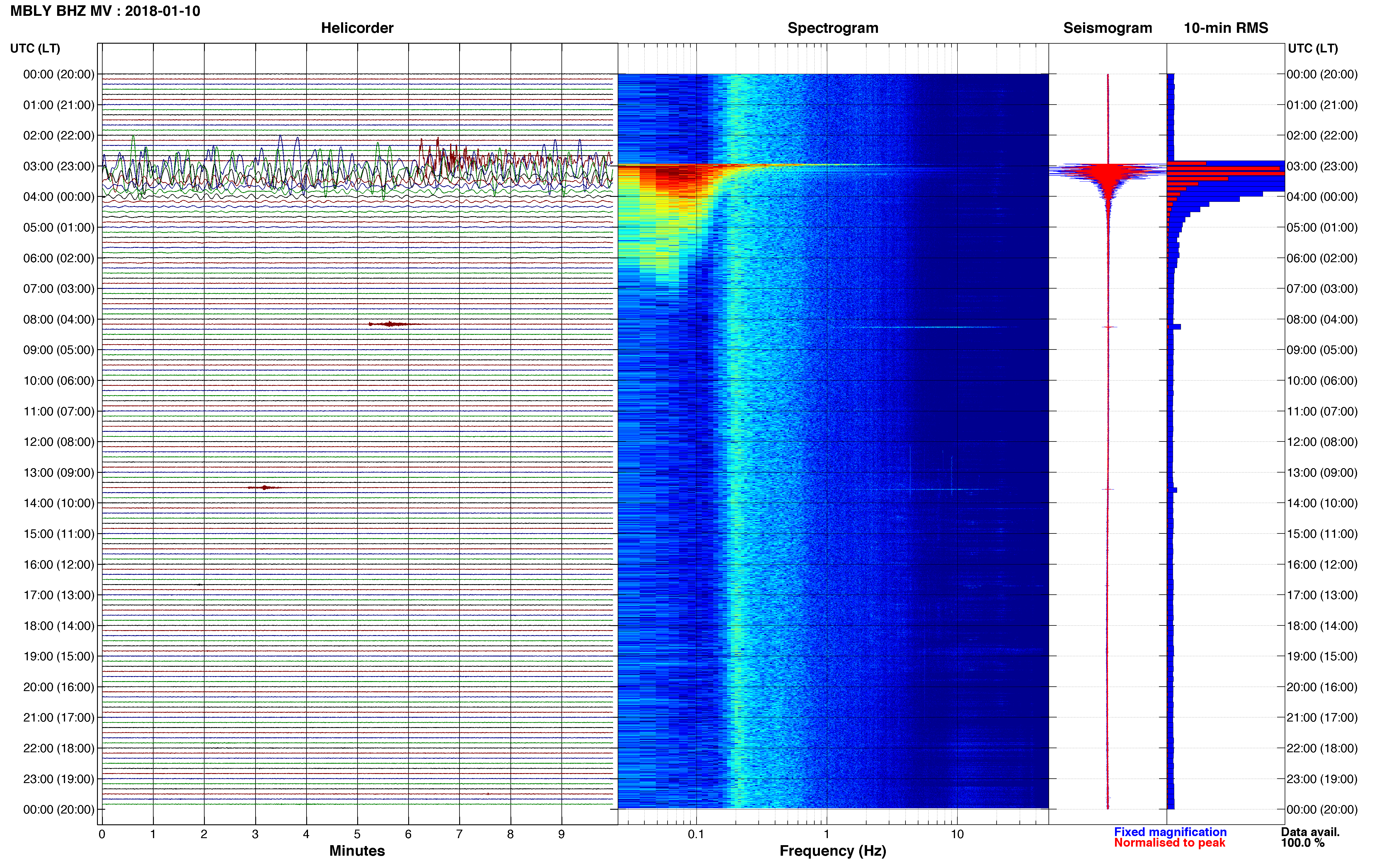Viewport: 1389px width, 868px height.
Task: Select the '10-min RMS' panel heading
Action: coord(1225,28)
